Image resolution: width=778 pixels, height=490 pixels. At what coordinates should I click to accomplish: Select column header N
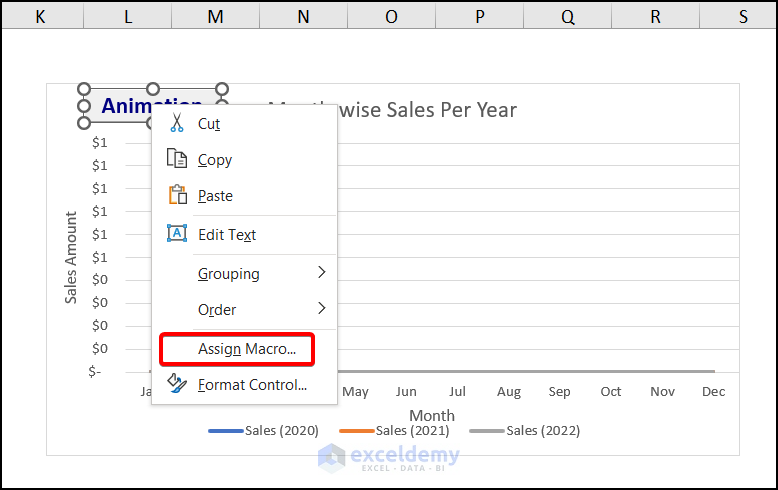303,16
